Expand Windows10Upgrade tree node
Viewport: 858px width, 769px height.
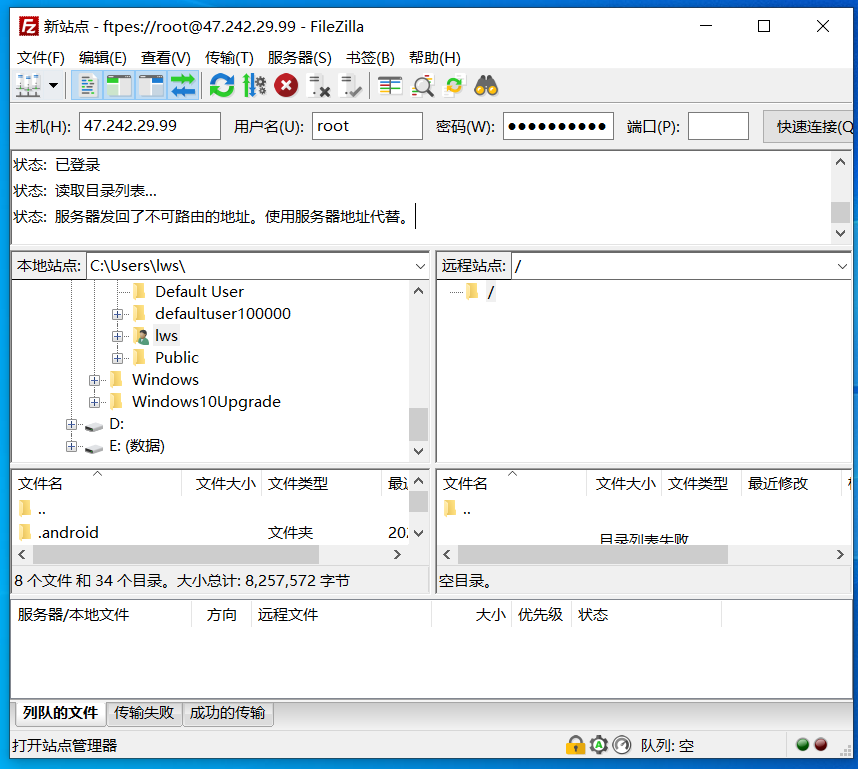[x=94, y=402]
